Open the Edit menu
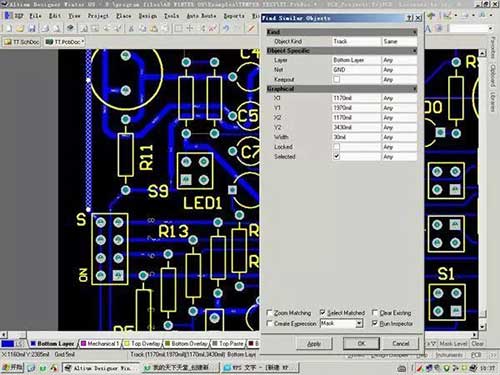Screen dimensions: 500x375 pos(55,16)
